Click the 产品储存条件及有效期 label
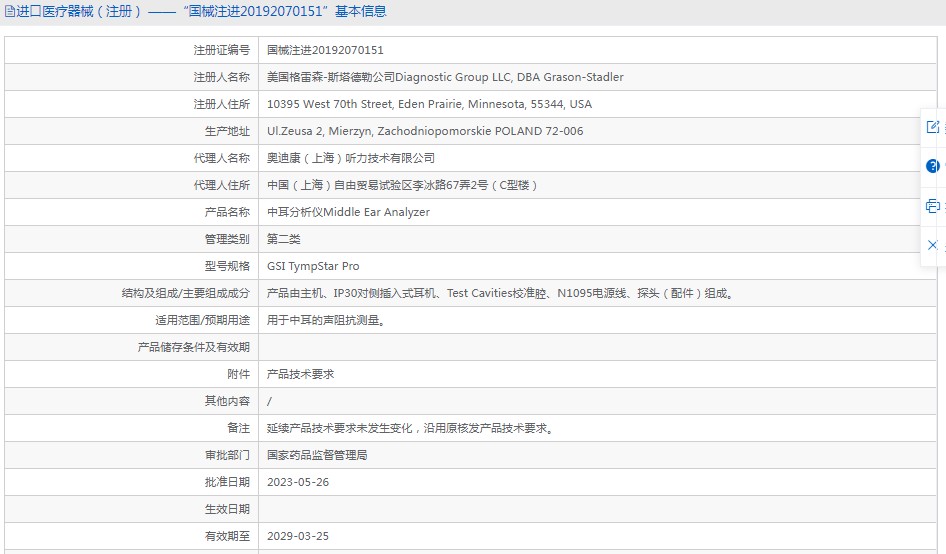Viewport: 946px width, 554px height. coord(194,347)
